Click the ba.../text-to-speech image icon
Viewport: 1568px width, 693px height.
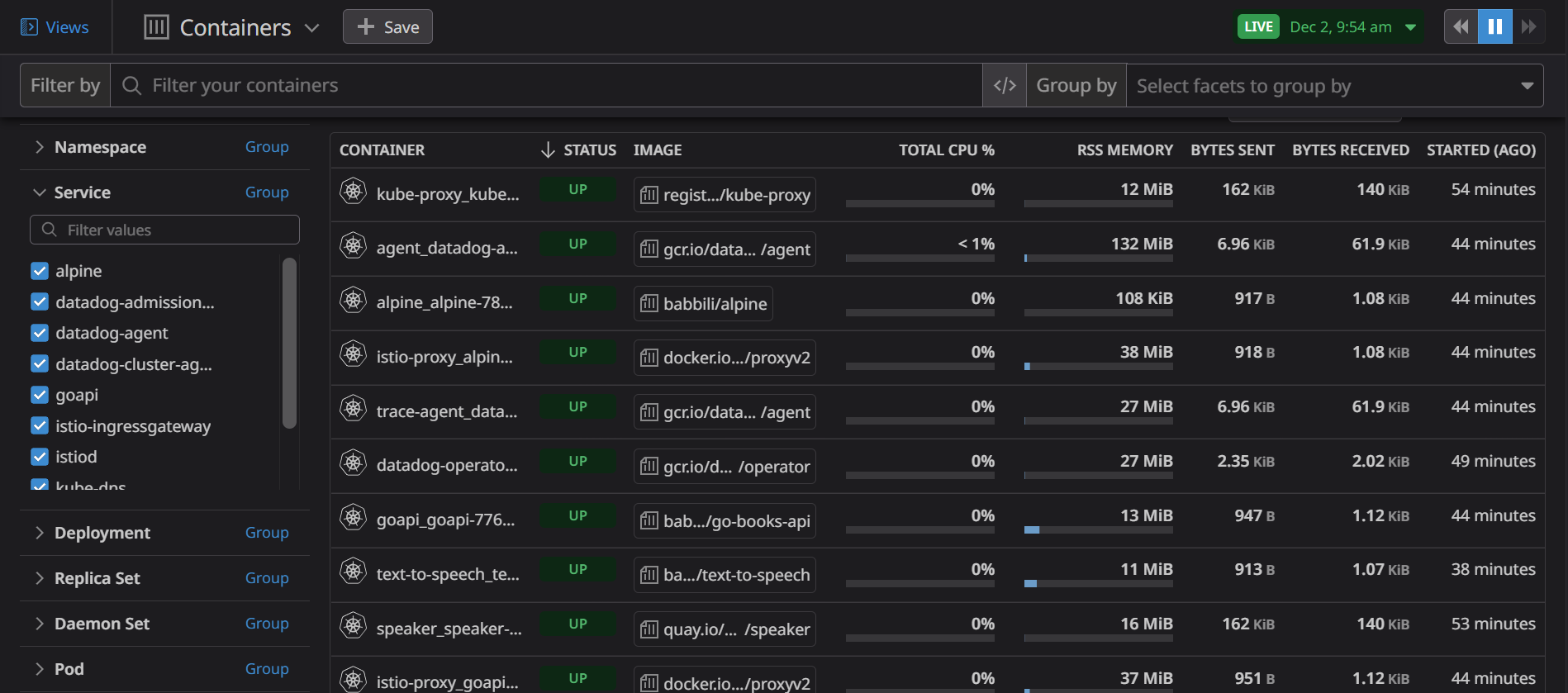pyautogui.click(x=649, y=575)
